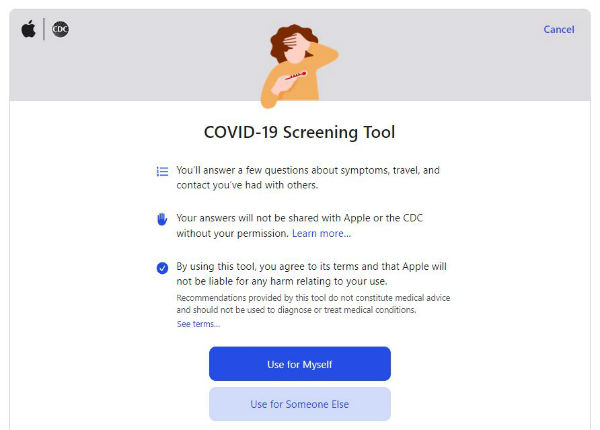Click the blue checkmark circle icon
600x430 pixels.
162,268
